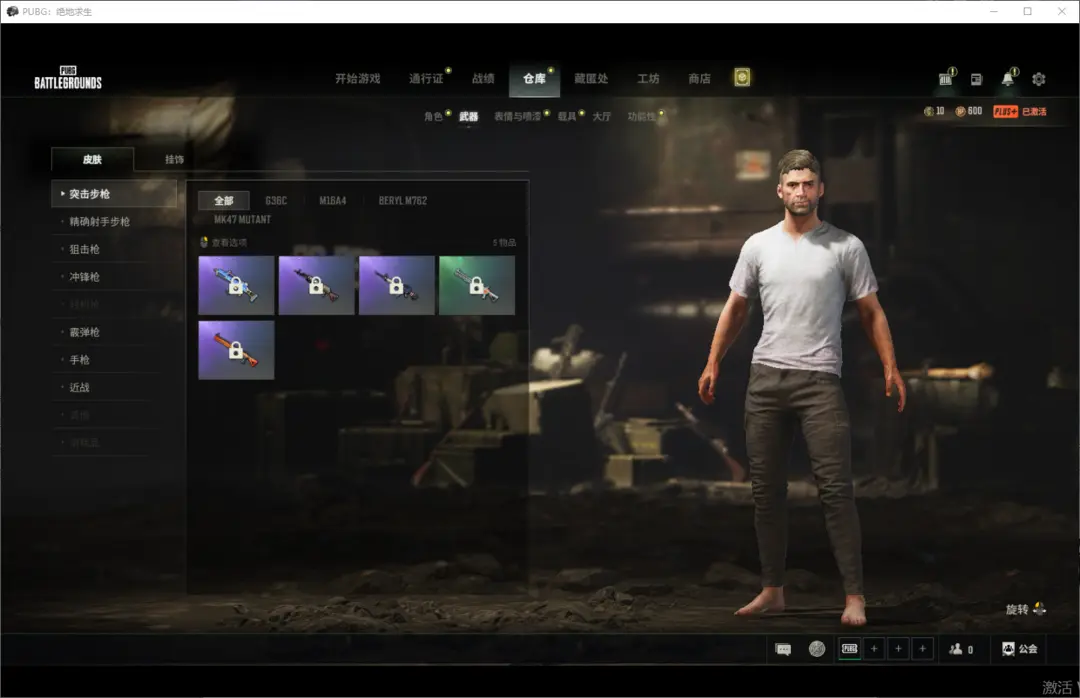Select the locked skin on green background
Image resolution: width=1080 pixels, height=698 pixels.
pos(477,285)
